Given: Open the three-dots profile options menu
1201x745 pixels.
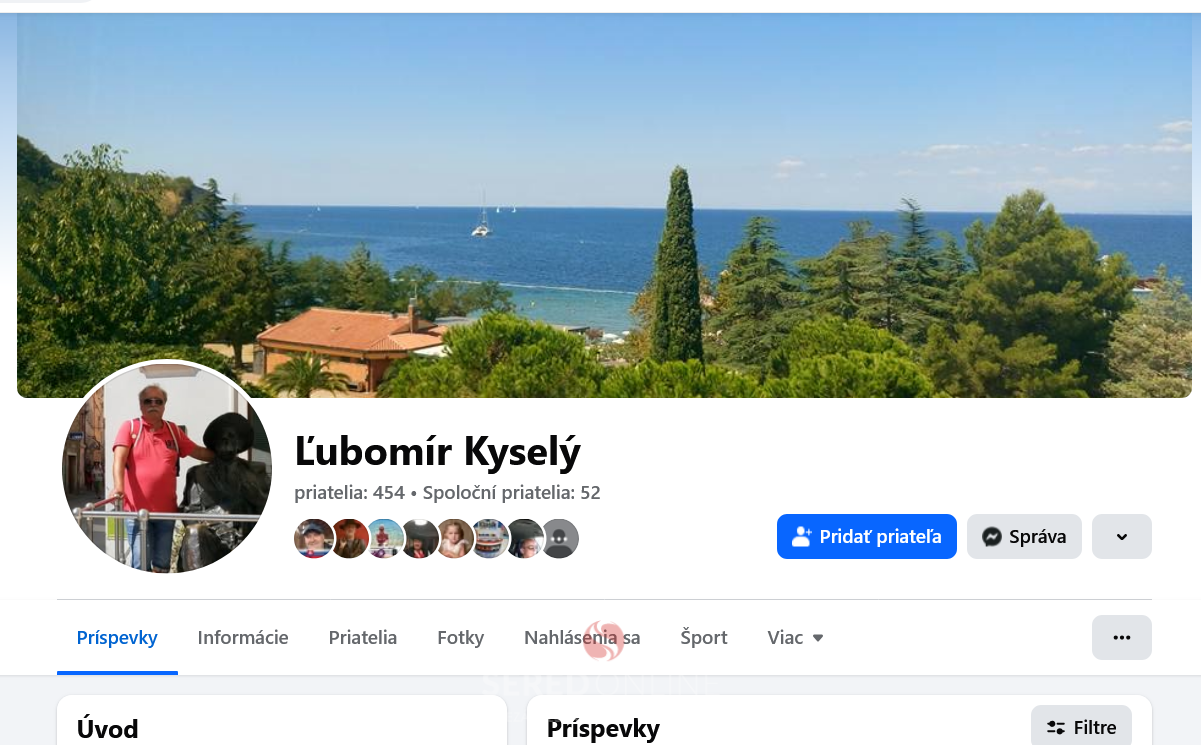Looking at the screenshot, I should pyautogui.click(x=1122, y=637).
